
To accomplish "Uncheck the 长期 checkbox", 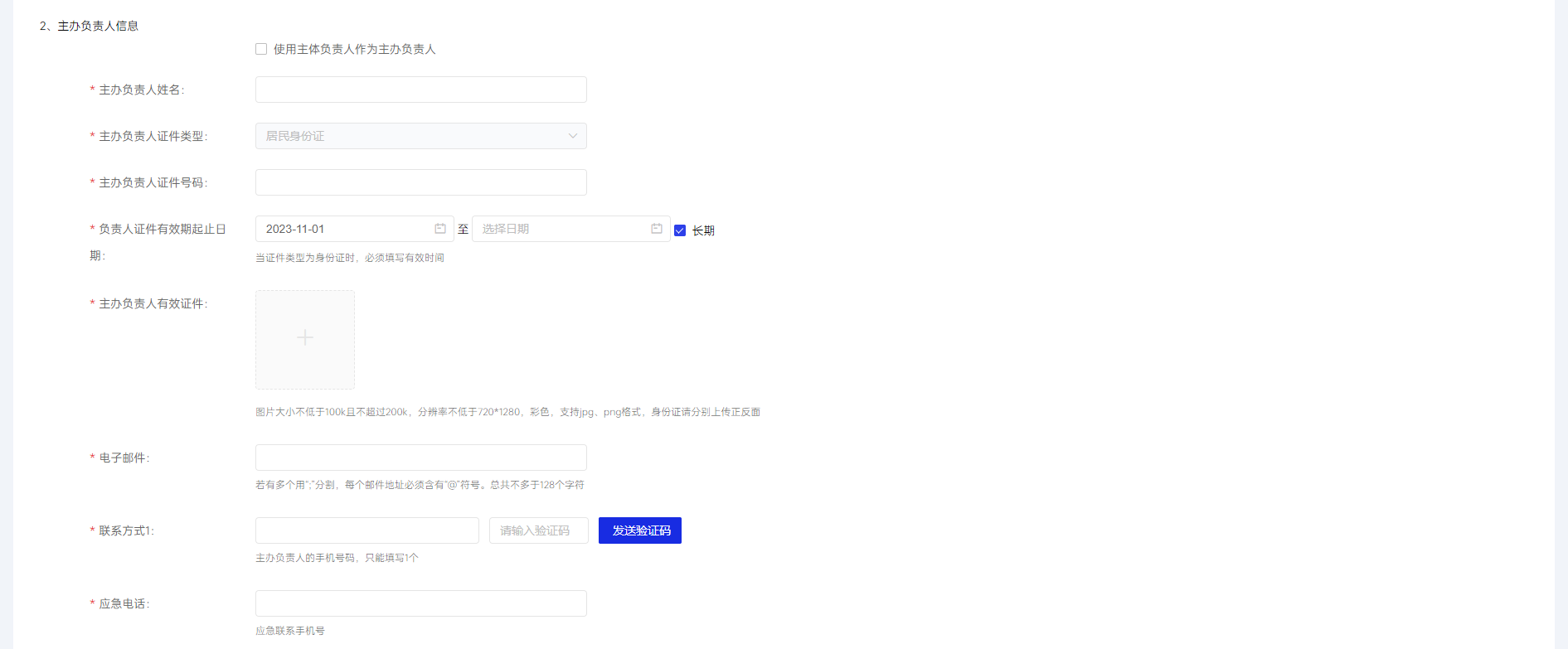I will click(x=680, y=230).
